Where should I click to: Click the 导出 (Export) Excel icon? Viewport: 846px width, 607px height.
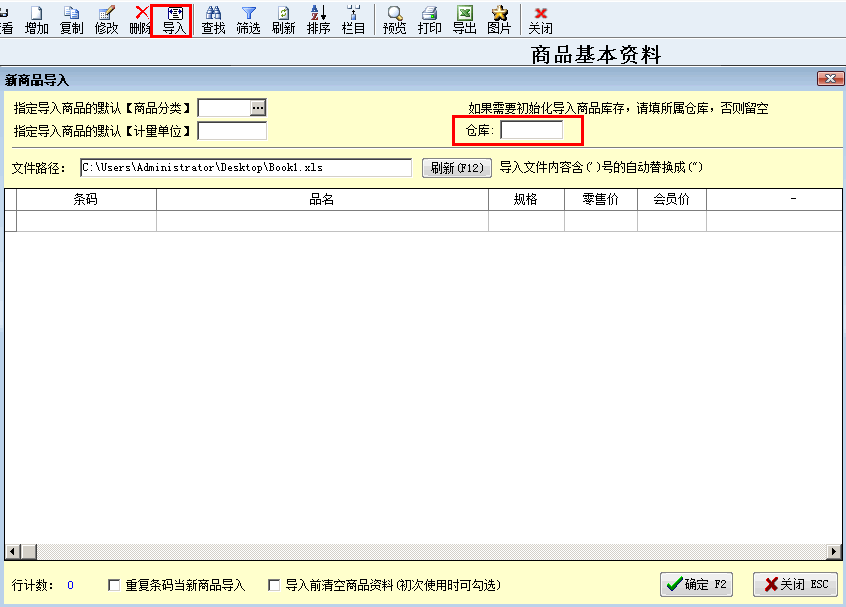point(465,21)
